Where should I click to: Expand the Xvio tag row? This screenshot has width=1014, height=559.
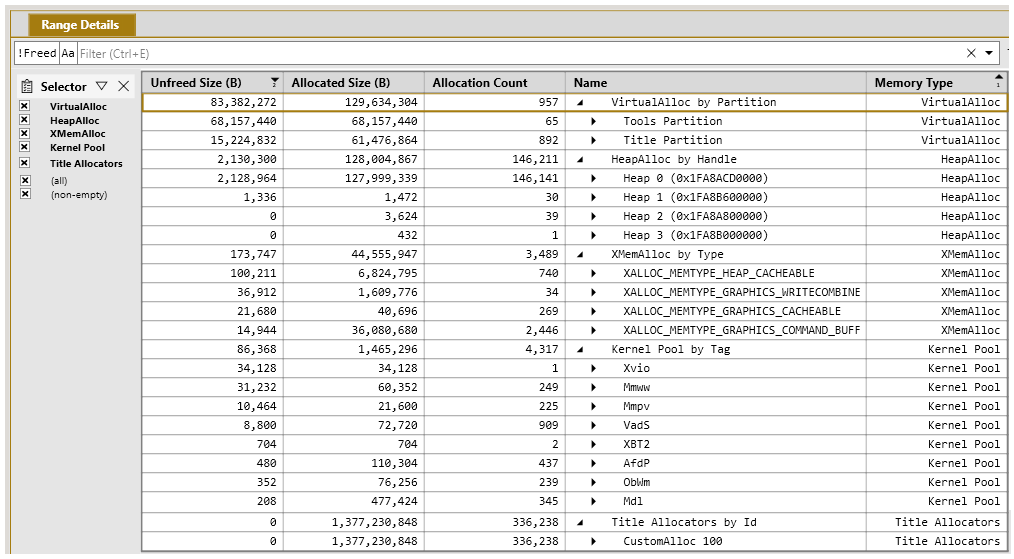click(593, 368)
